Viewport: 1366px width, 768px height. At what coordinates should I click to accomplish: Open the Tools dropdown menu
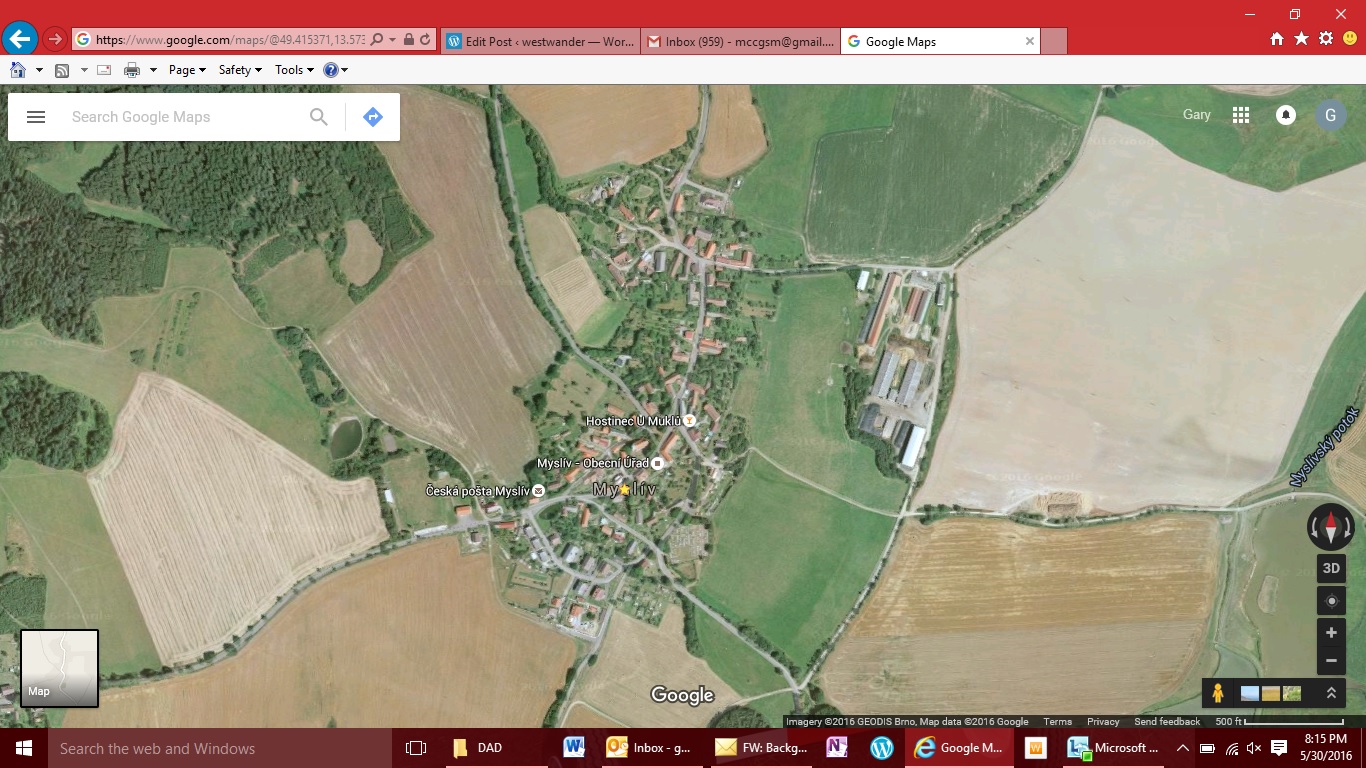(294, 70)
